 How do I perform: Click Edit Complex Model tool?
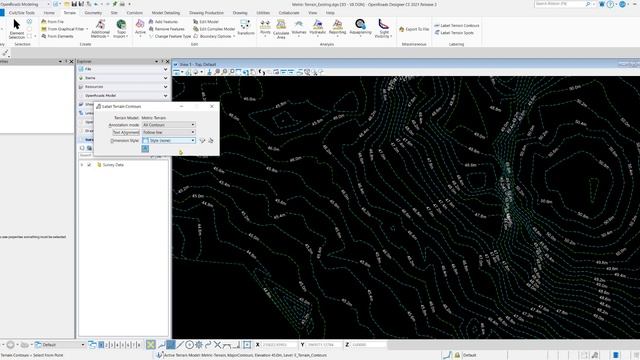(214, 29)
